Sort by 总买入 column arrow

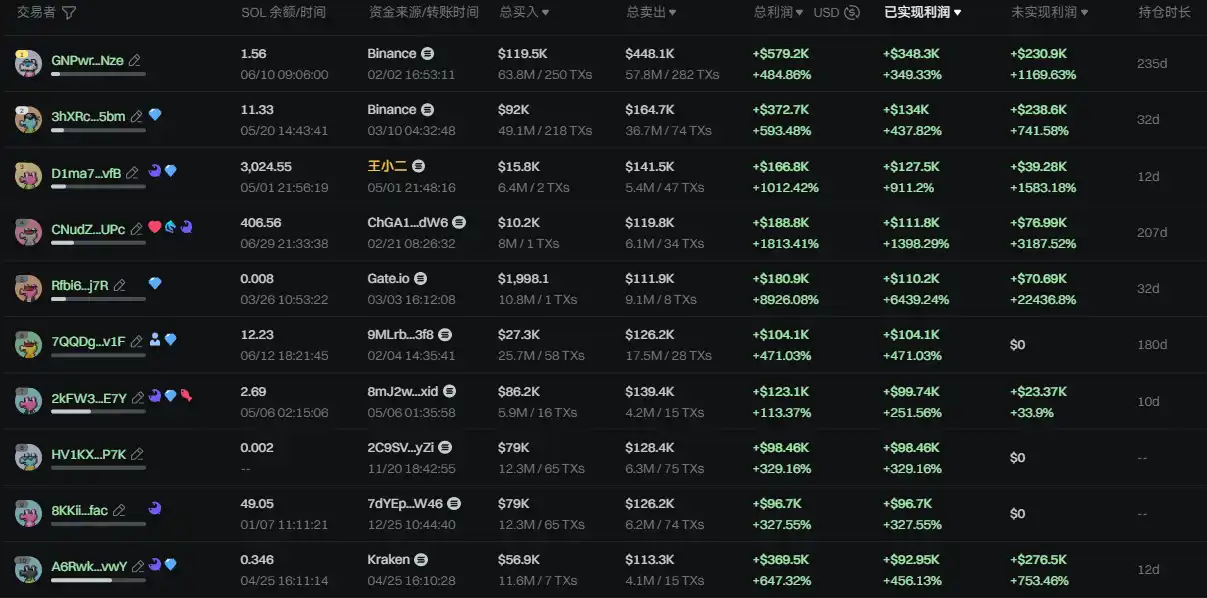tap(545, 13)
